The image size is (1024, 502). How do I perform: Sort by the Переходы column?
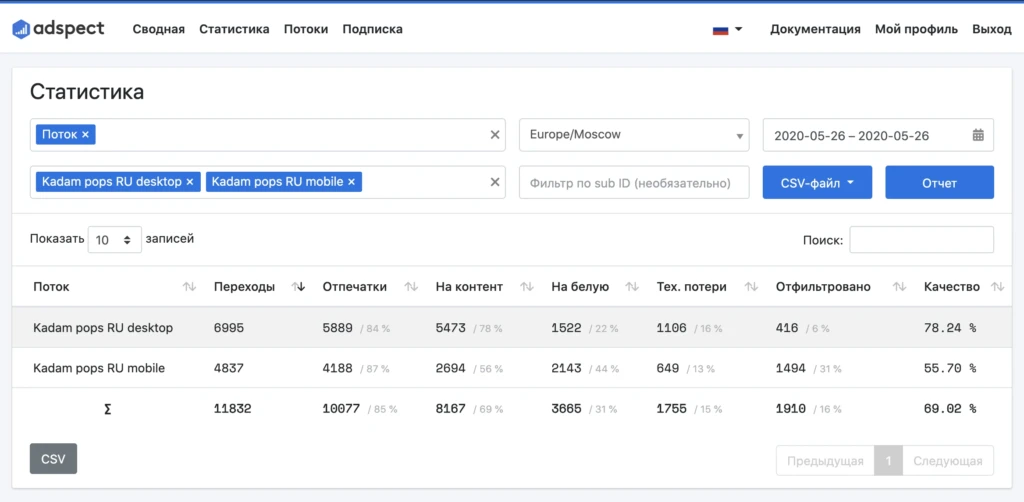pyautogui.click(x=298, y=287)
